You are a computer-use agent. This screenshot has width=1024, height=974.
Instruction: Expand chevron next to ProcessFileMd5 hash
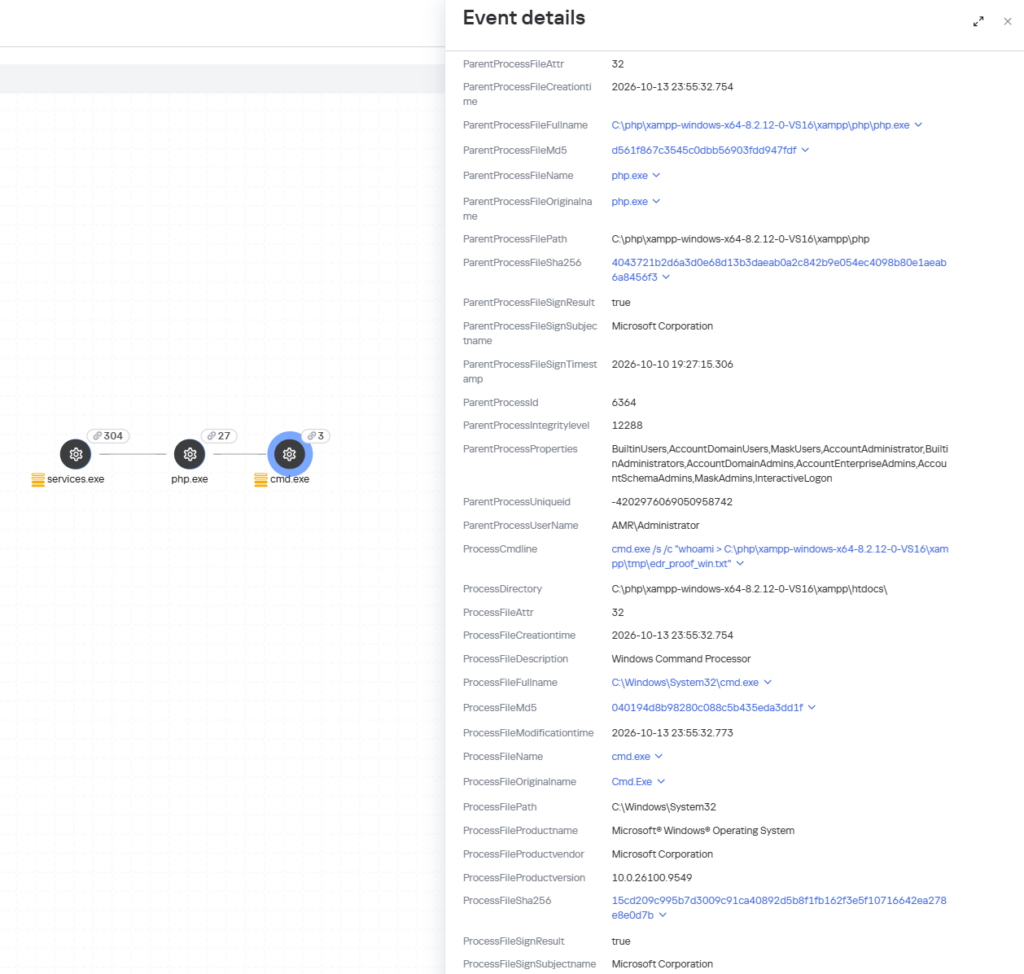(x=812, y=707)
